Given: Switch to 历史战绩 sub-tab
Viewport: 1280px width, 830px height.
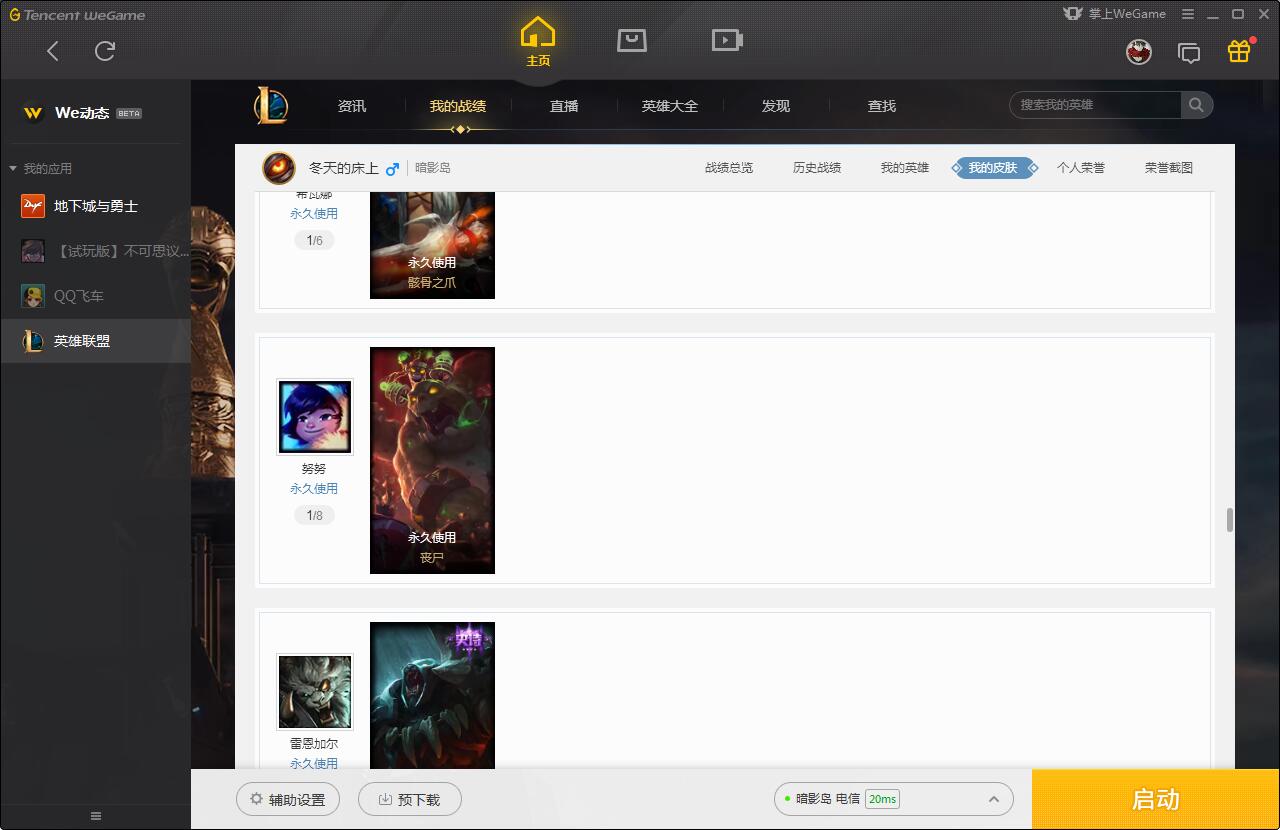Looking at the screenshot, I should click(x=817, y=168).
